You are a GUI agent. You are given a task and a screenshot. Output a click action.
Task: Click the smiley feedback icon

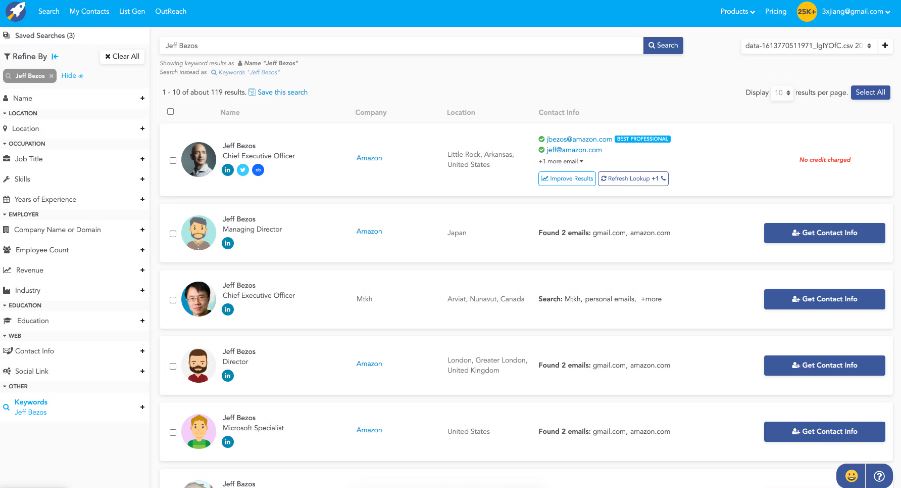click(851, 476)
